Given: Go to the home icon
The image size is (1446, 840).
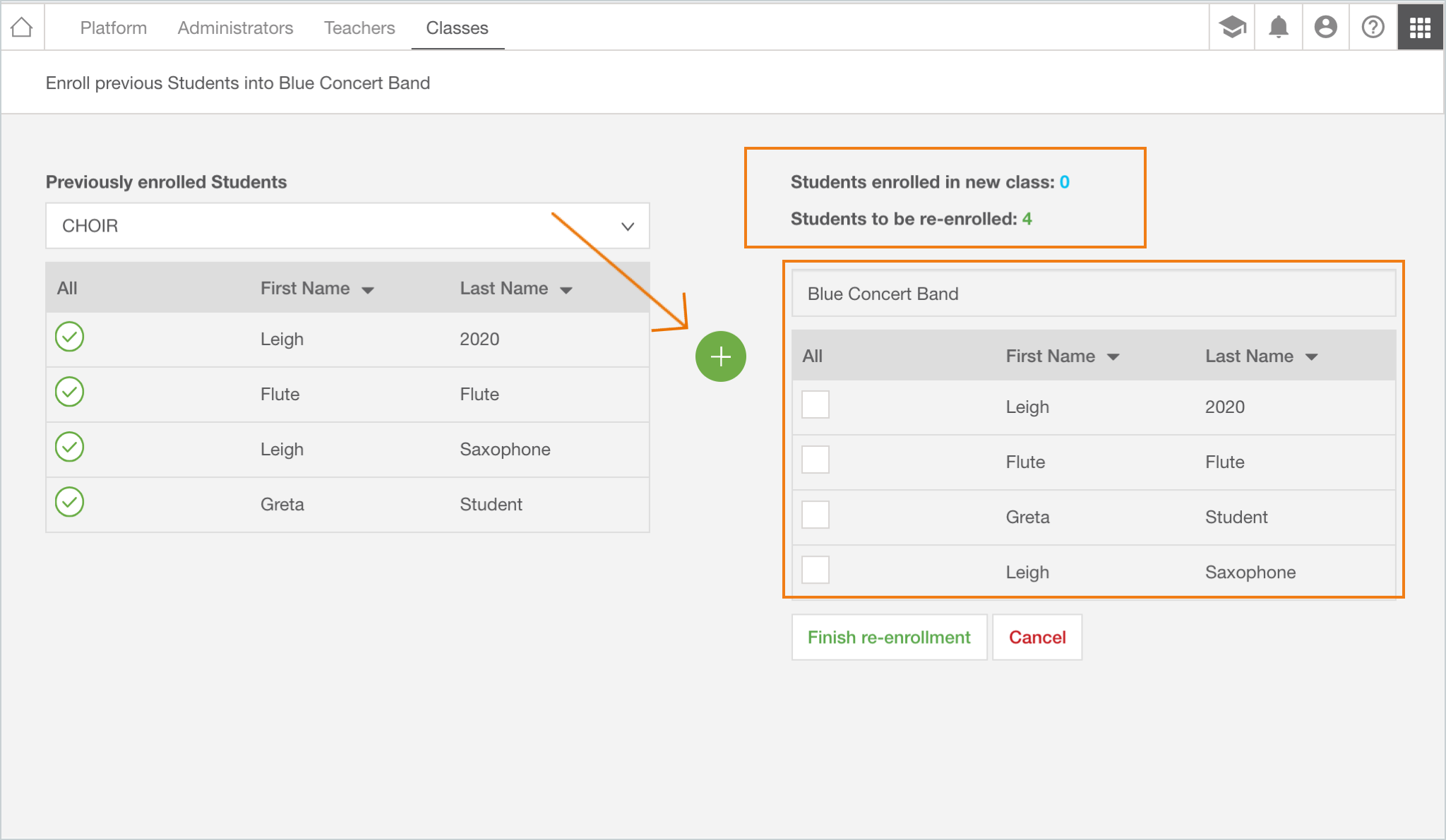Looking at the screenshot, I should pyautogui.click(x=22, y=28).
